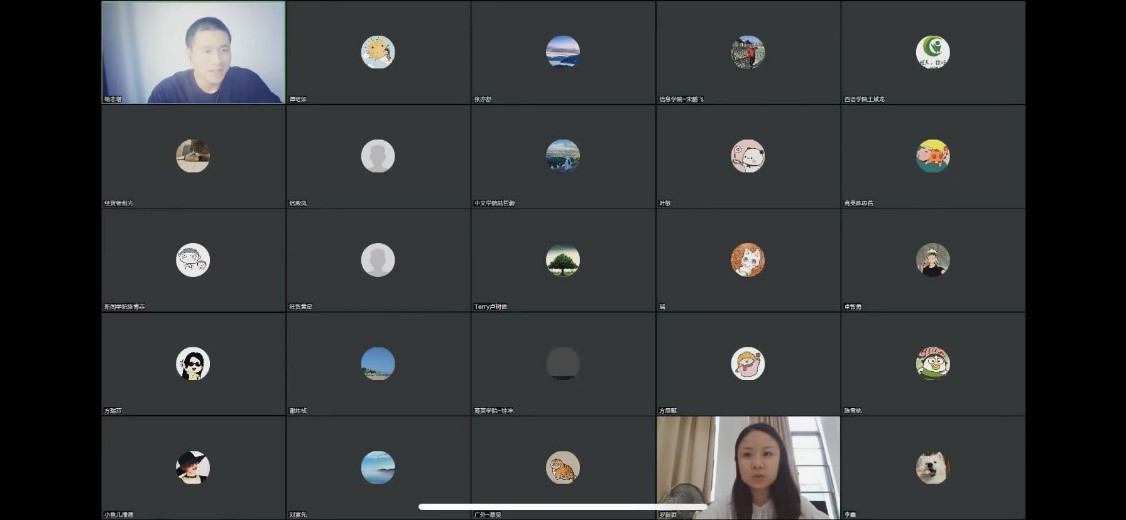Screen dimensions: 1126x520
Task: Open the participant with tree avatar
Action: click(563, 260)
